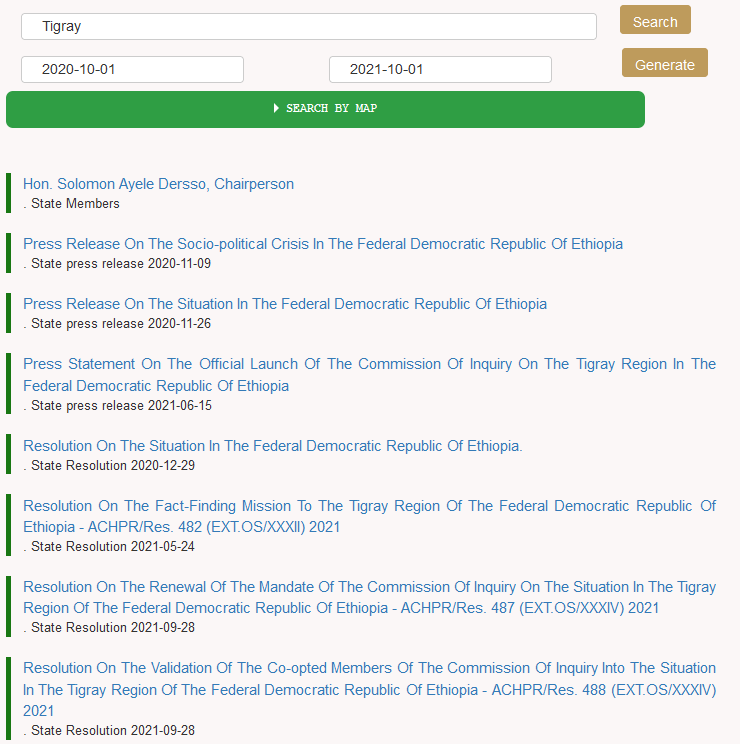Open Hon. Solomon Ayele Dersso, Chairperson link
The width and height of the screenshot is (740, 744).
pyautogui.click(x=158, y=184)
